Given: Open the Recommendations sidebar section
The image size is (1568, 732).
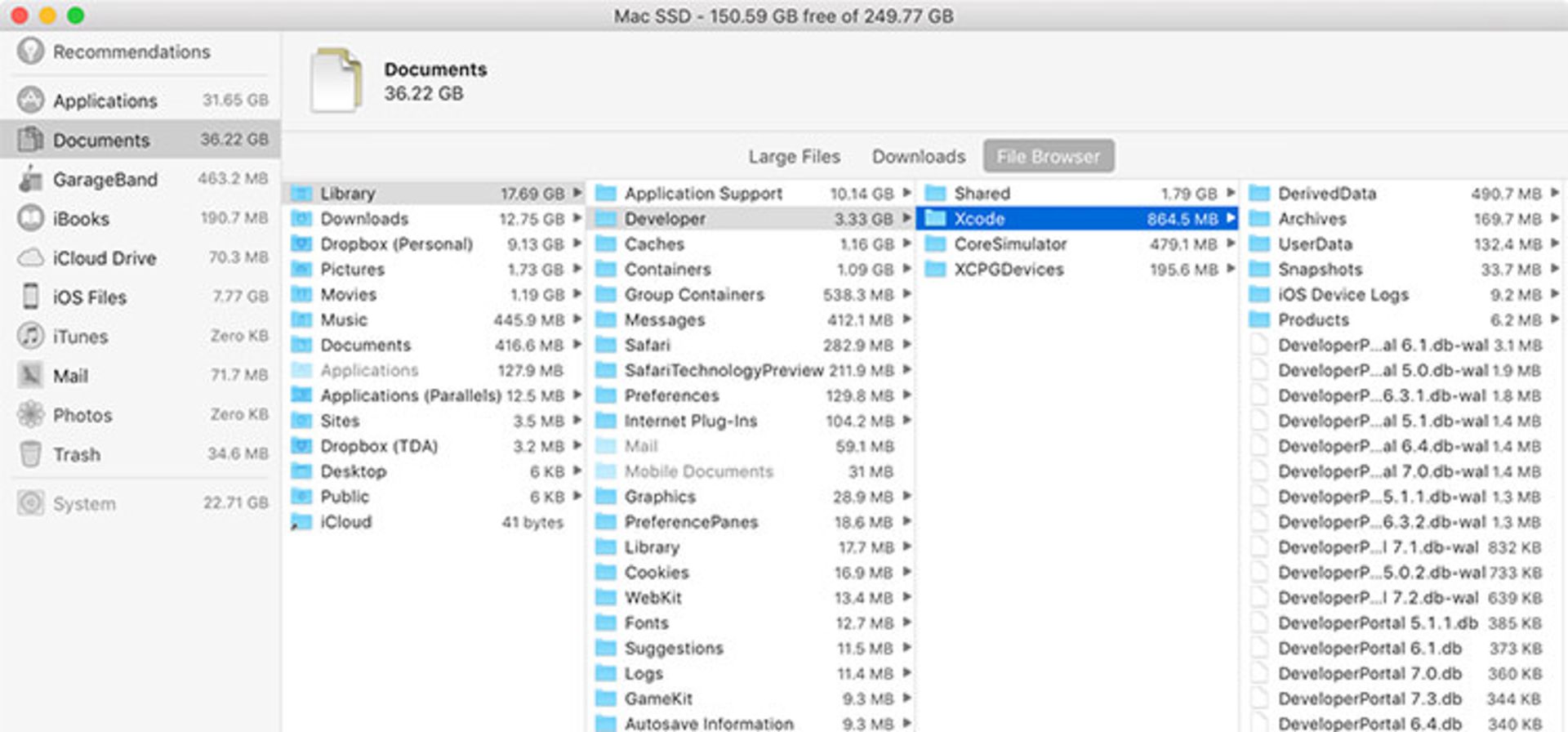Looking at the screenshot, I should click(x=140, y=51).
